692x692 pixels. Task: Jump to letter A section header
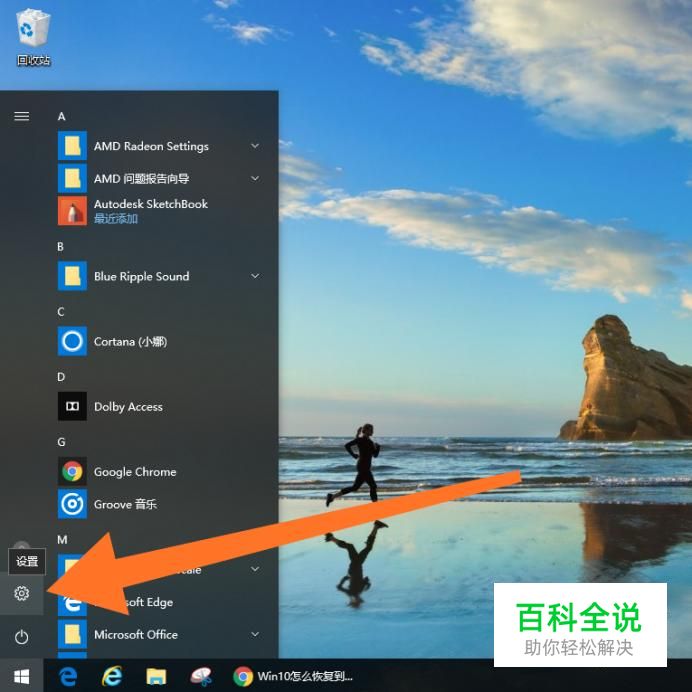[x=61, y=116]
